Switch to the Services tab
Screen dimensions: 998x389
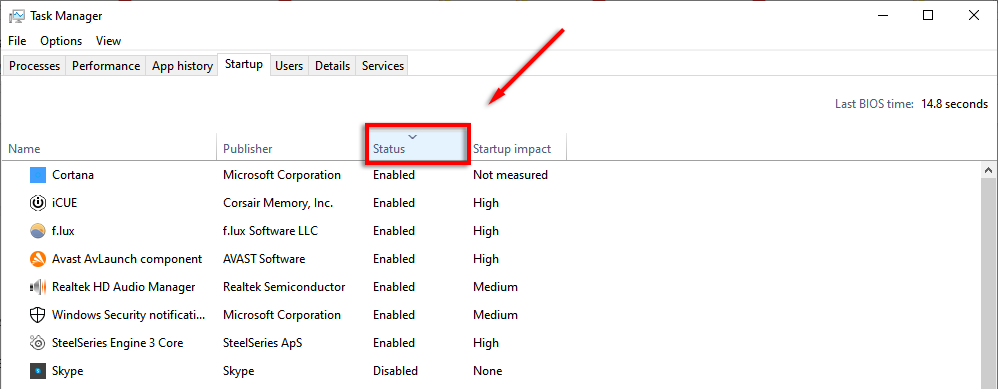383,66
